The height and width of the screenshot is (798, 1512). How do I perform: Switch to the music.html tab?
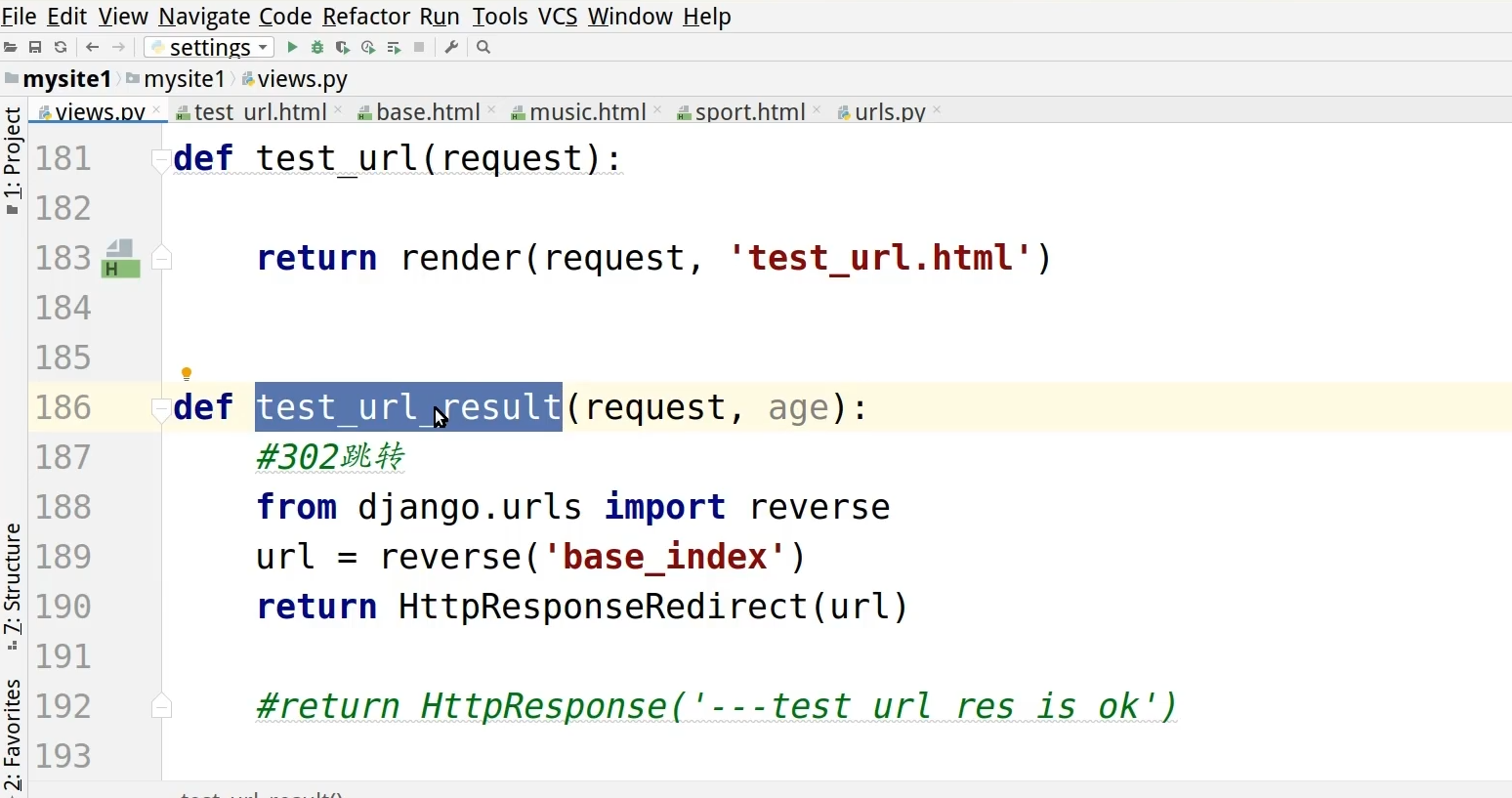point(588,111)
